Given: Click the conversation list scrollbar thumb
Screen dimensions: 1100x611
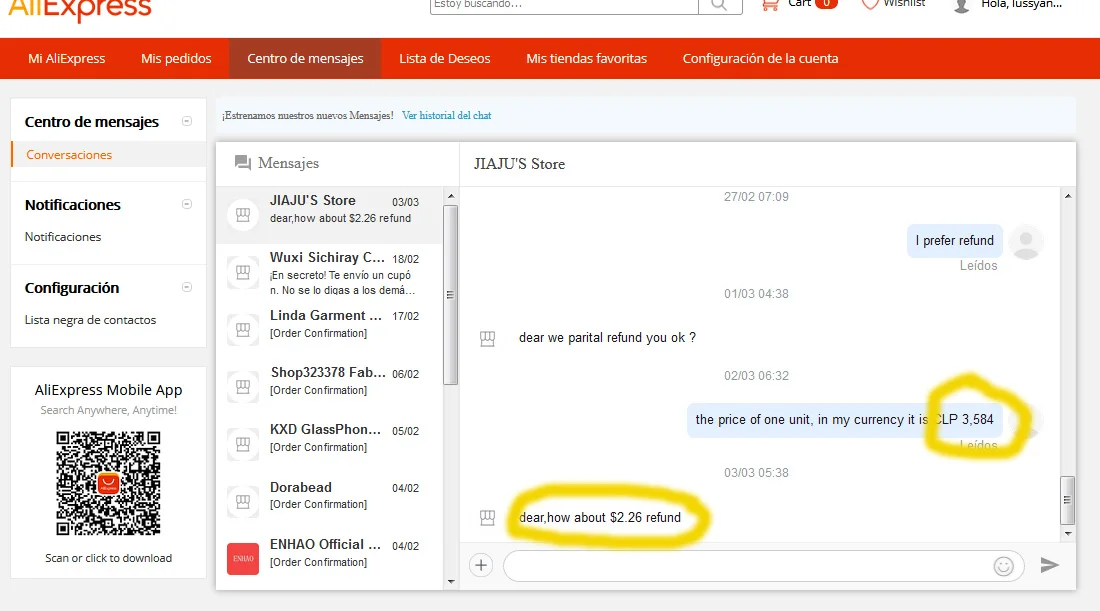Looking at the screenshot, I should (451, 295).
